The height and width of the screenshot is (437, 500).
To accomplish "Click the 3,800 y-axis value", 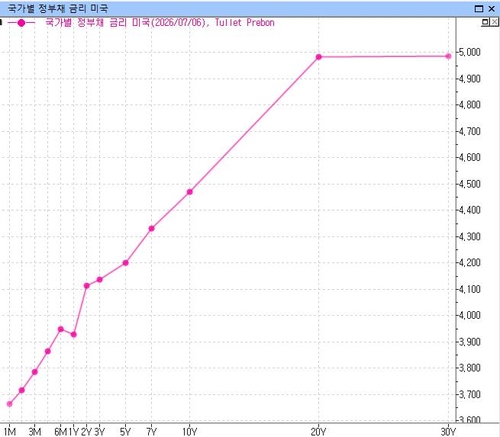I will (x=470, y=368).
